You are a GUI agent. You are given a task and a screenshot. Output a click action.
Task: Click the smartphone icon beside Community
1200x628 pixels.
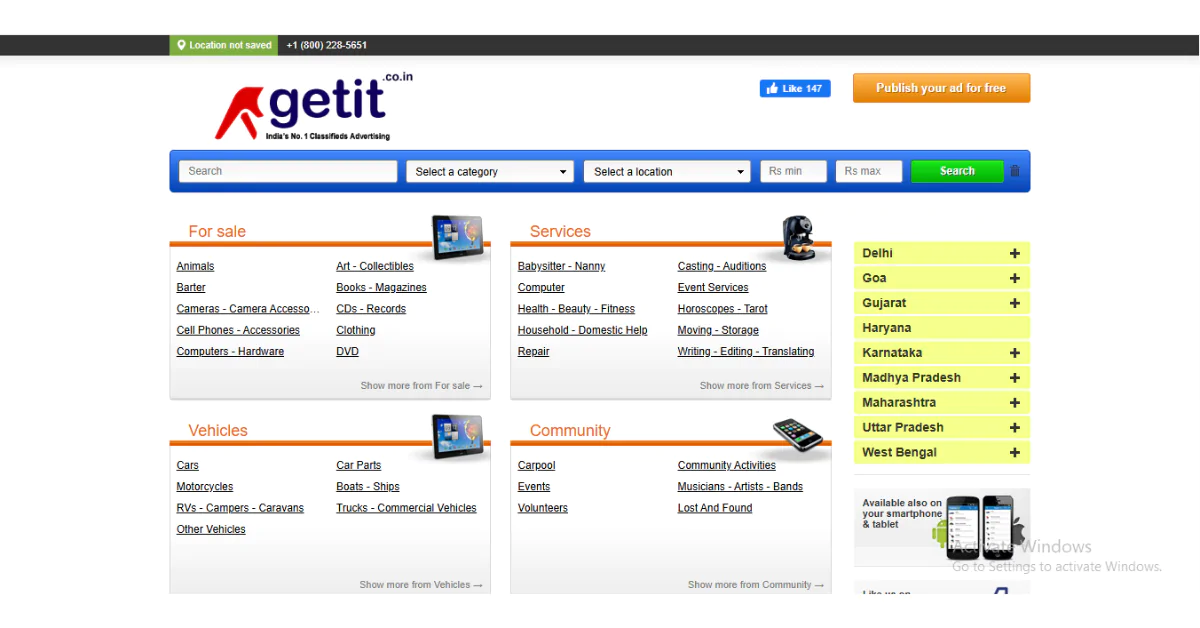tap(798, 434)
